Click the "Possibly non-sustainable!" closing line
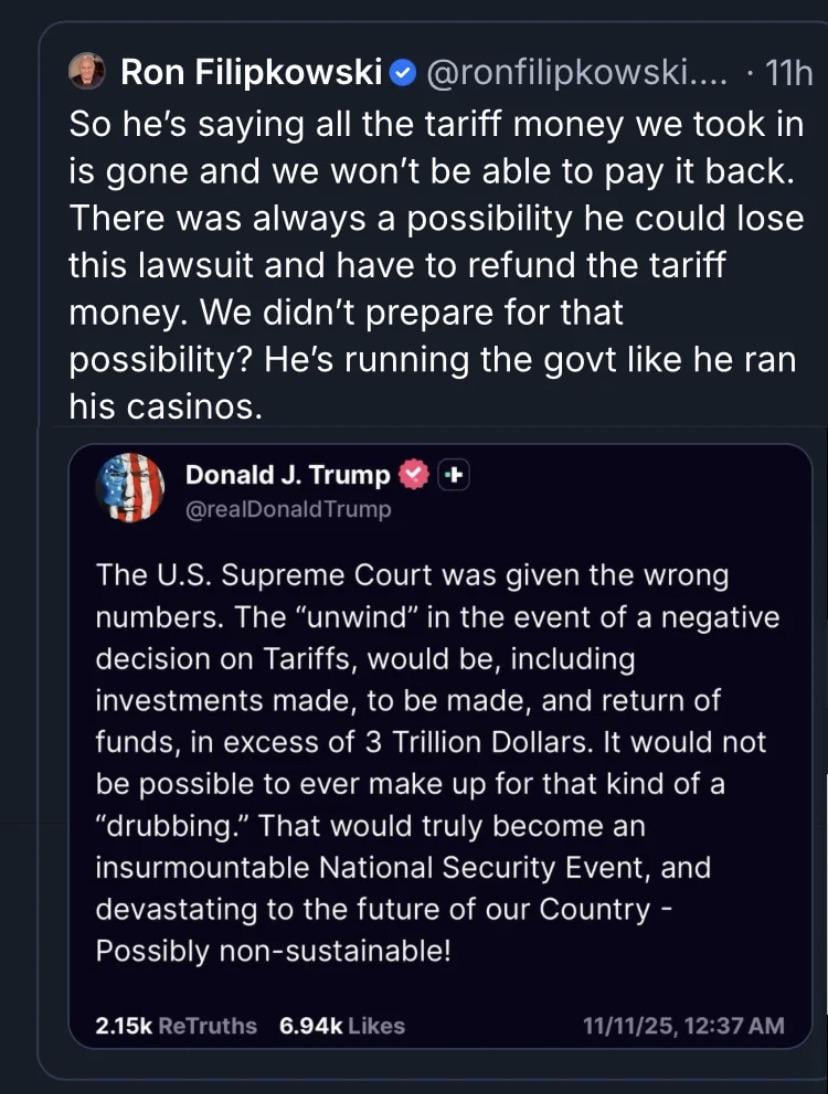 (x=273, y=950)
